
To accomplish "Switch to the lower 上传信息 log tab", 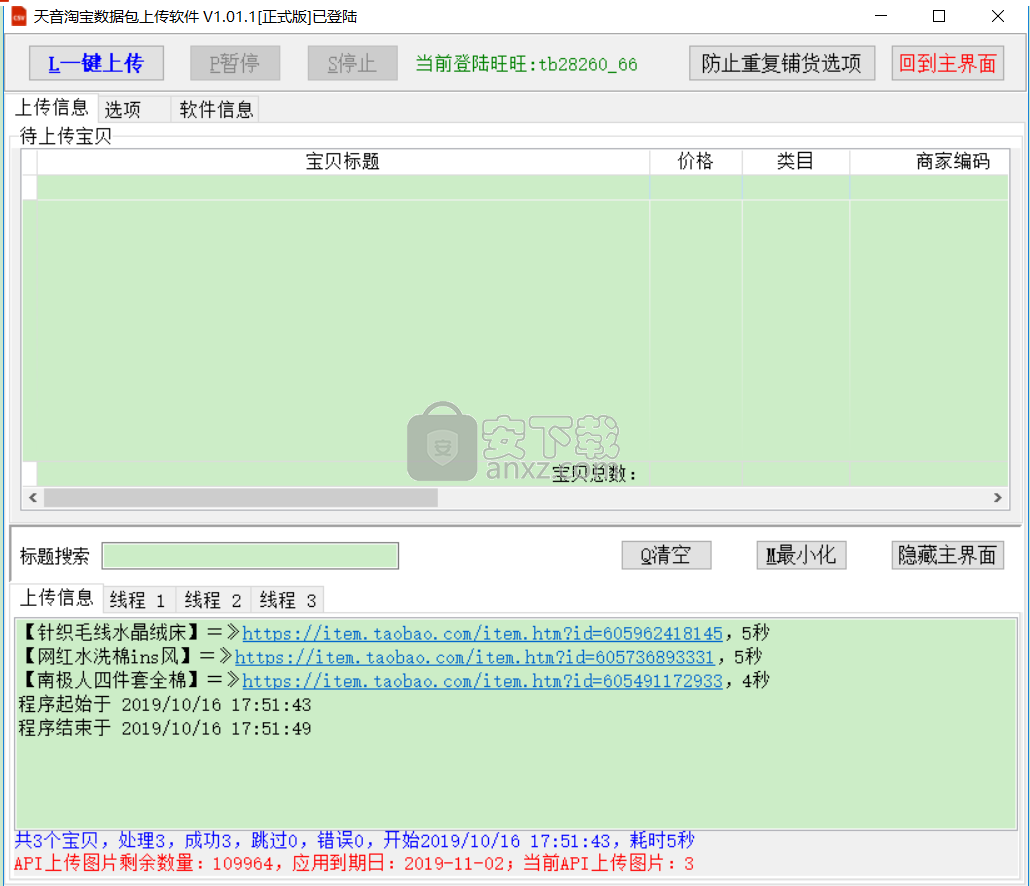I will (57, 598).
